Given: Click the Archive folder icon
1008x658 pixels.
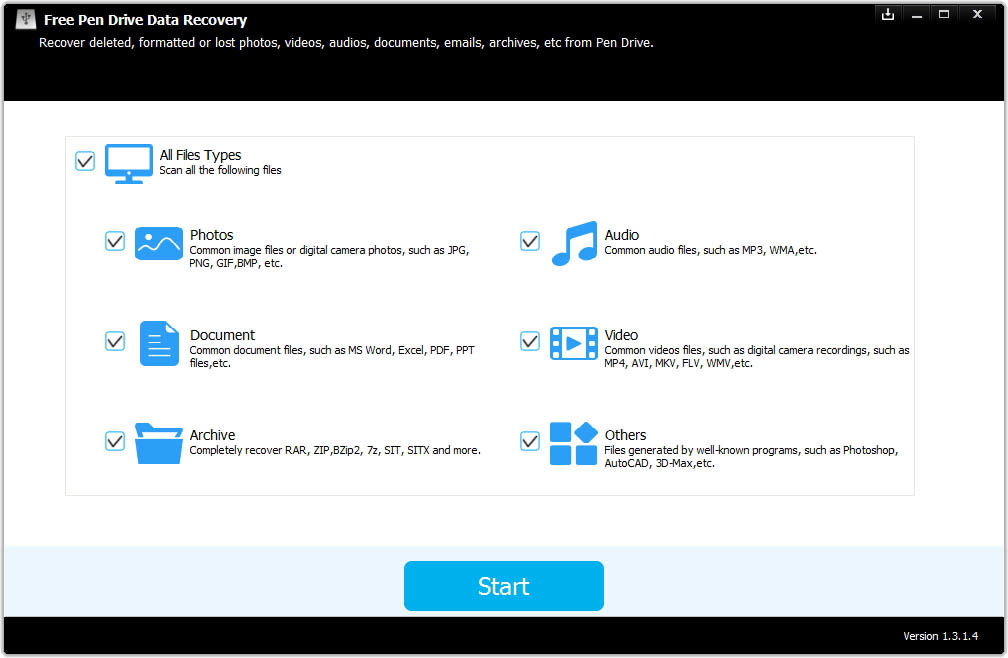Looking at the screenshot, I should 159,443.
